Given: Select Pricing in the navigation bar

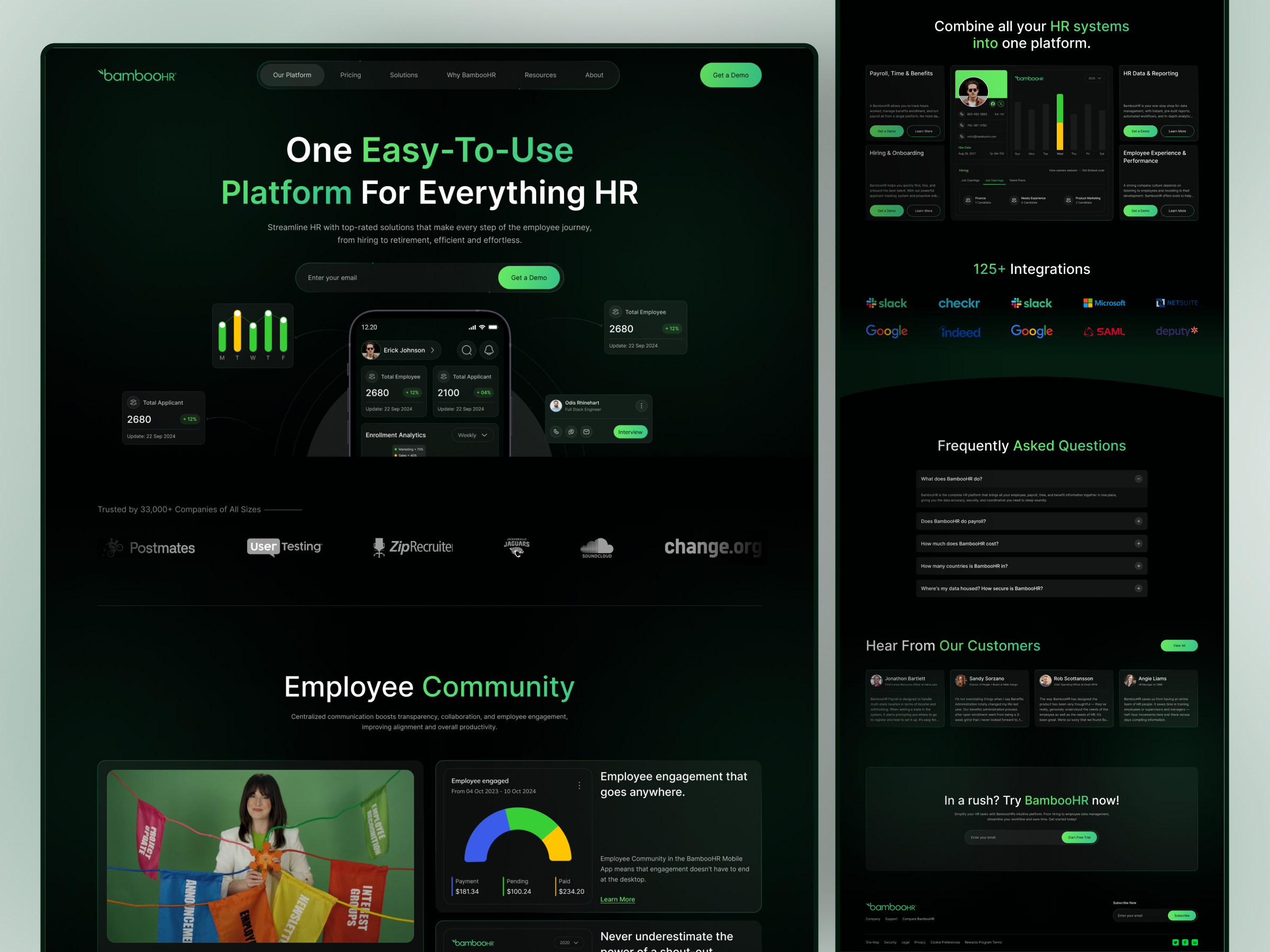Looking at the screenshot, I should (x=350, y=75).
